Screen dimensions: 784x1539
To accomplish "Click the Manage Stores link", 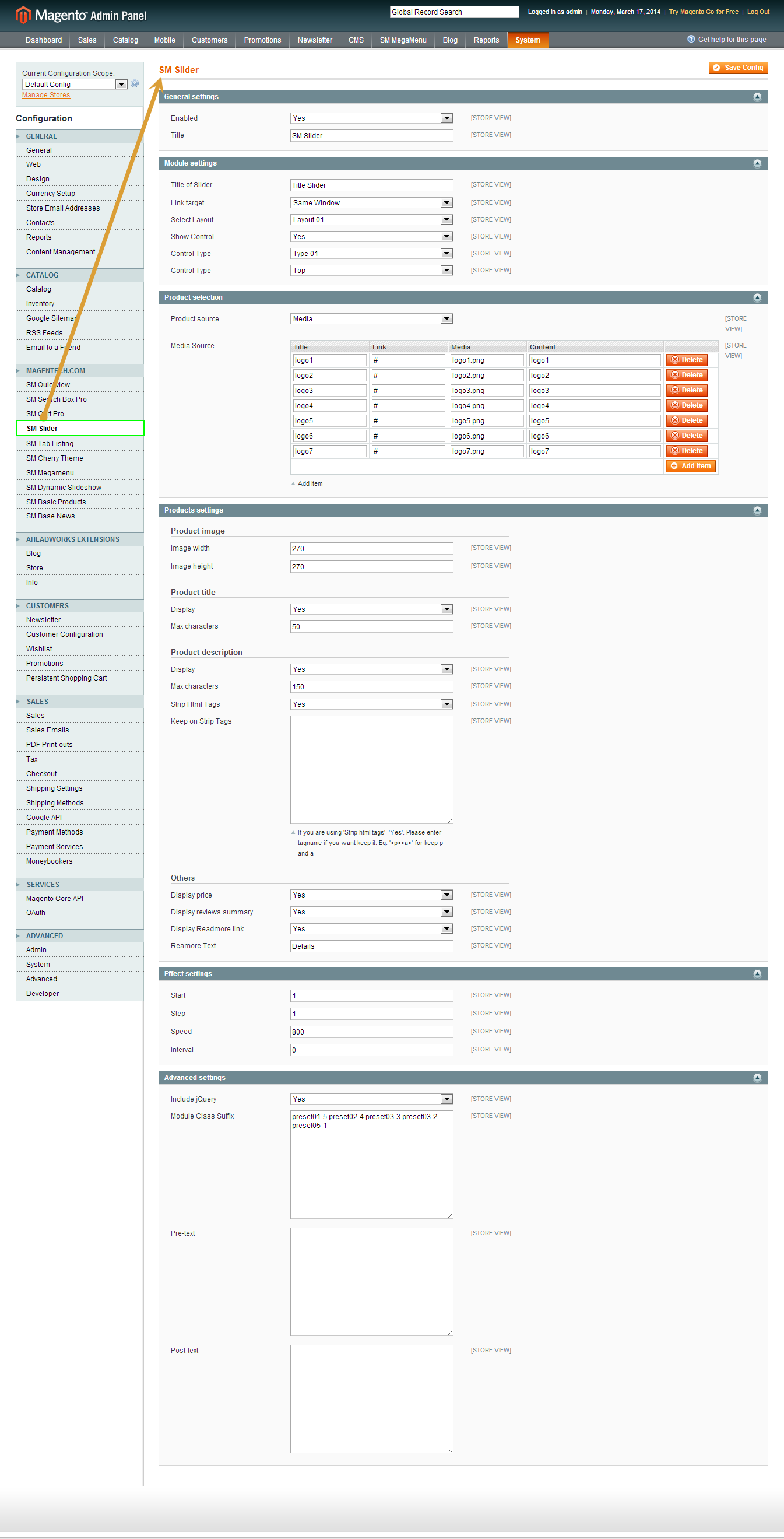I will click(x=46, y=95).
